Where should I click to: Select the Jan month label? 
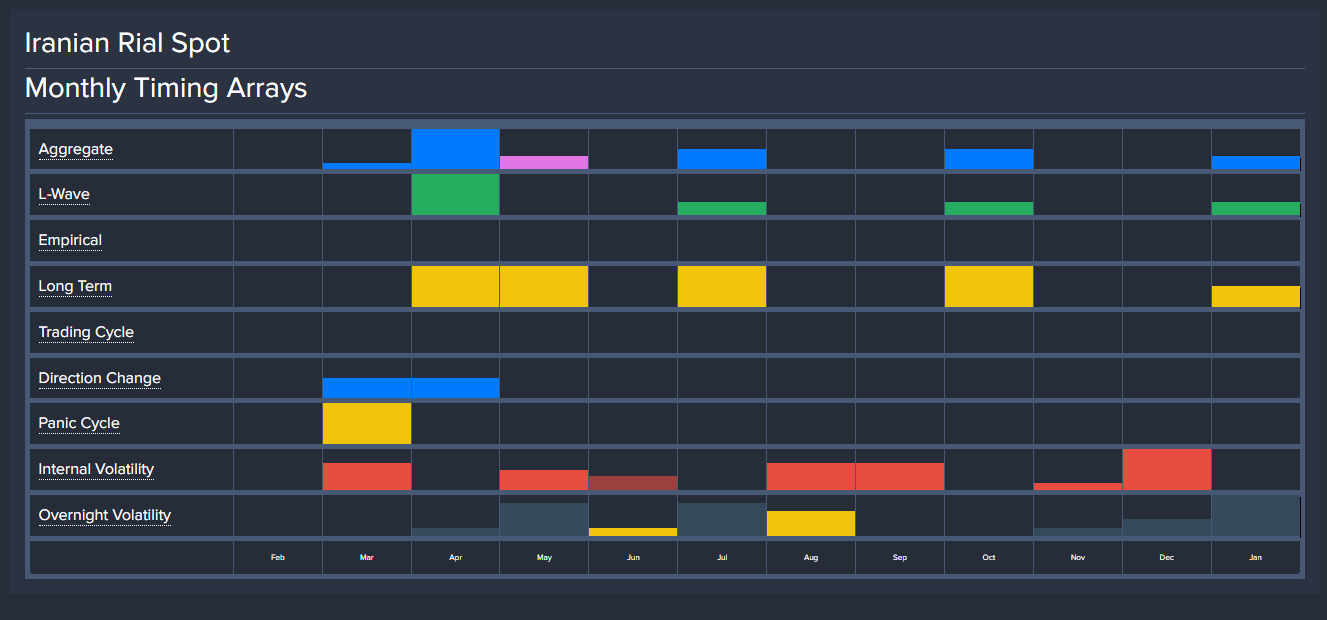pyautogui.click(x=1256, y=557)
